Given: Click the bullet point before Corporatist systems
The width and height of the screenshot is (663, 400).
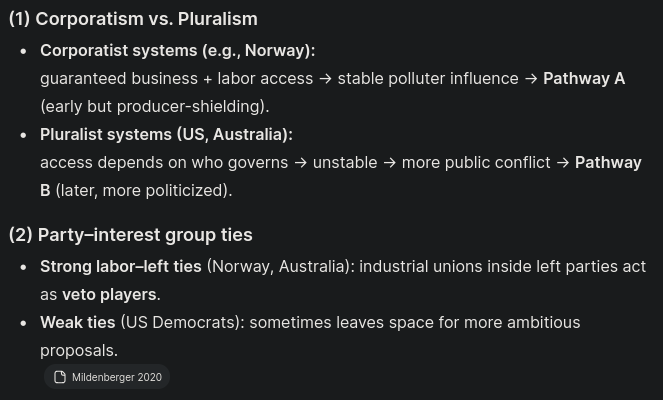Looking at the screenshot, I should tap(24, 51).
